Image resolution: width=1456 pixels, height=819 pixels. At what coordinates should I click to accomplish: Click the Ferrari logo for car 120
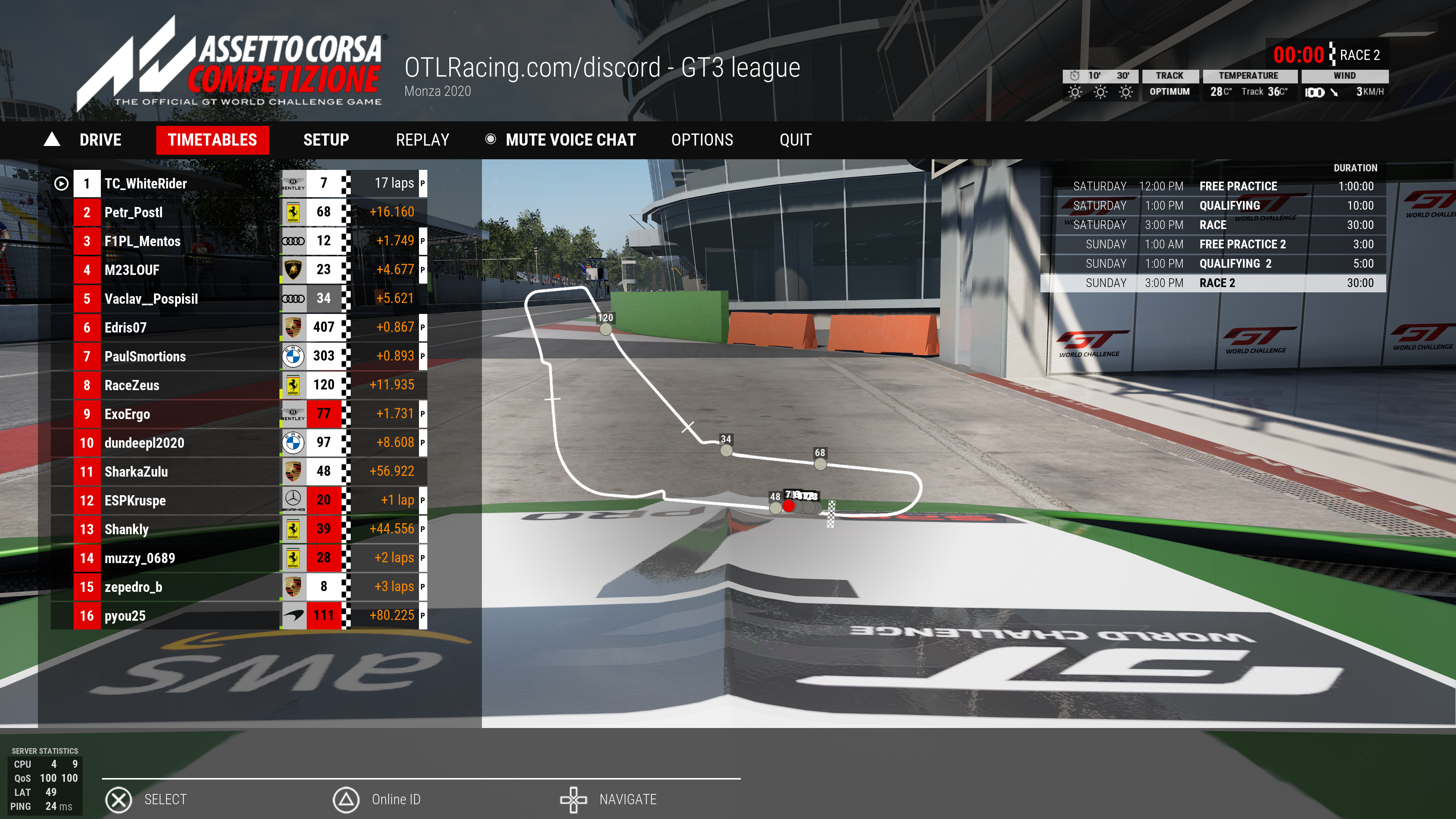tap(293, 385)
